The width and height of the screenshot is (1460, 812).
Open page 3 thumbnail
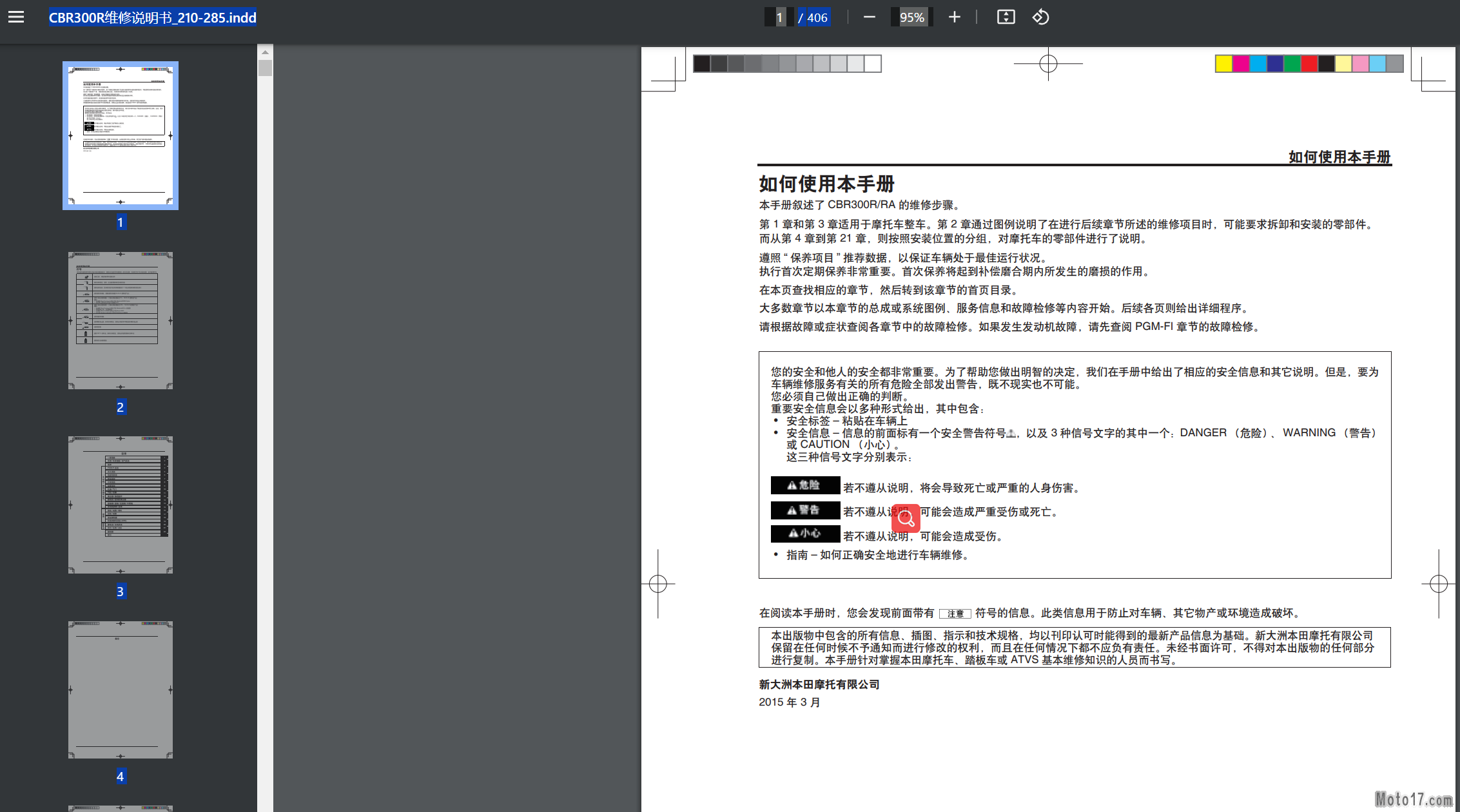[121, 505]
